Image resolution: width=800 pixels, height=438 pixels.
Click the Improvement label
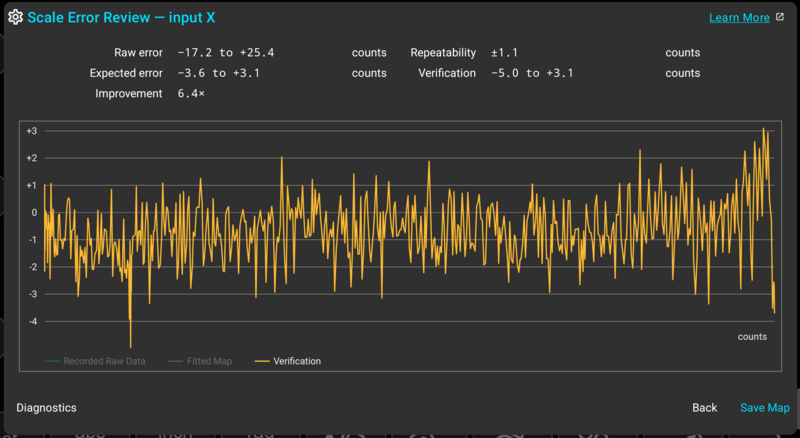pyautogui.click(x=129, y=93)
